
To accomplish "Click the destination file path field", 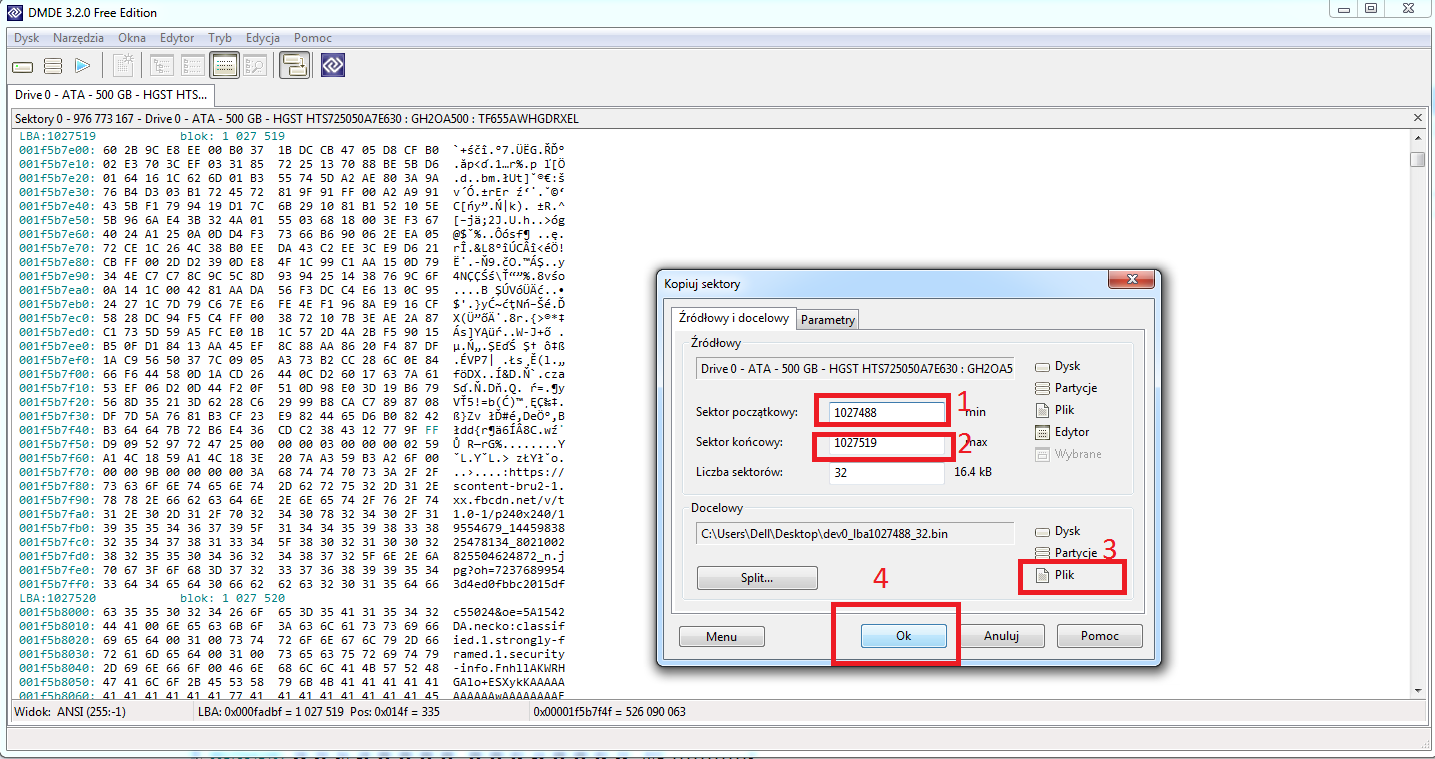I will (855, 533).
